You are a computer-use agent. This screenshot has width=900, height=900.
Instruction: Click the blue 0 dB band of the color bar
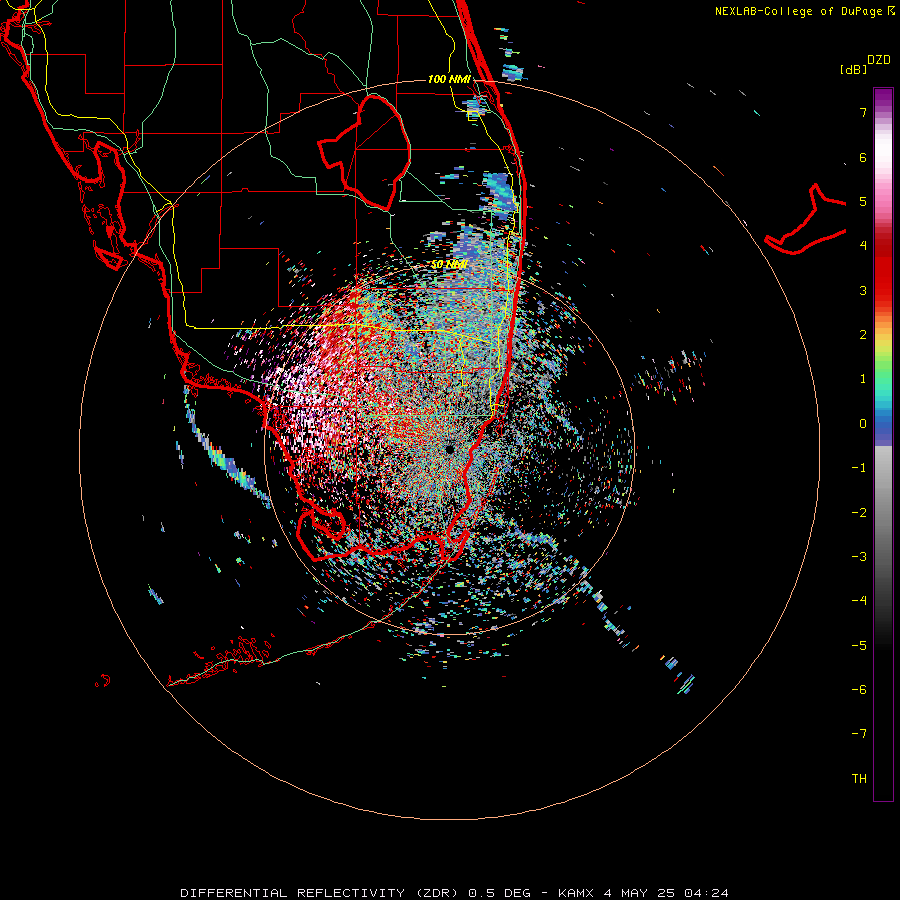[x=883, y=424]
